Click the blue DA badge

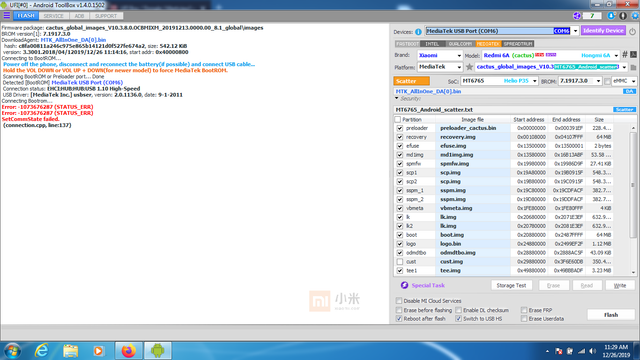629,91
